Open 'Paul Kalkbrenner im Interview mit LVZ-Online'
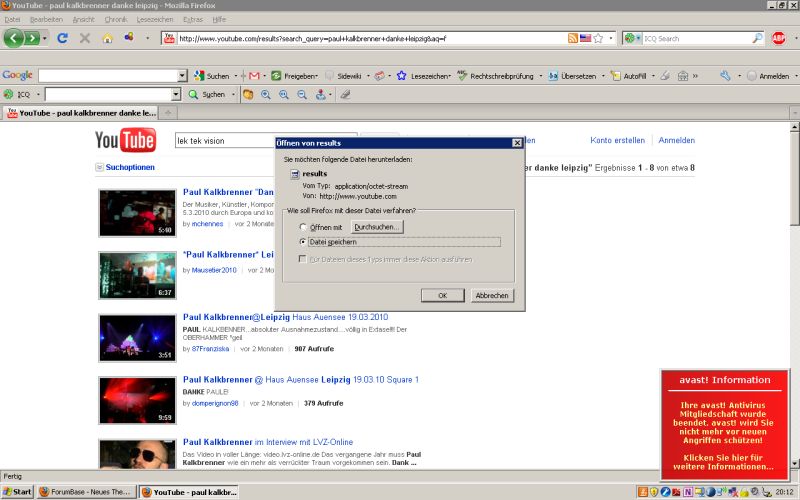 point(268,442)
